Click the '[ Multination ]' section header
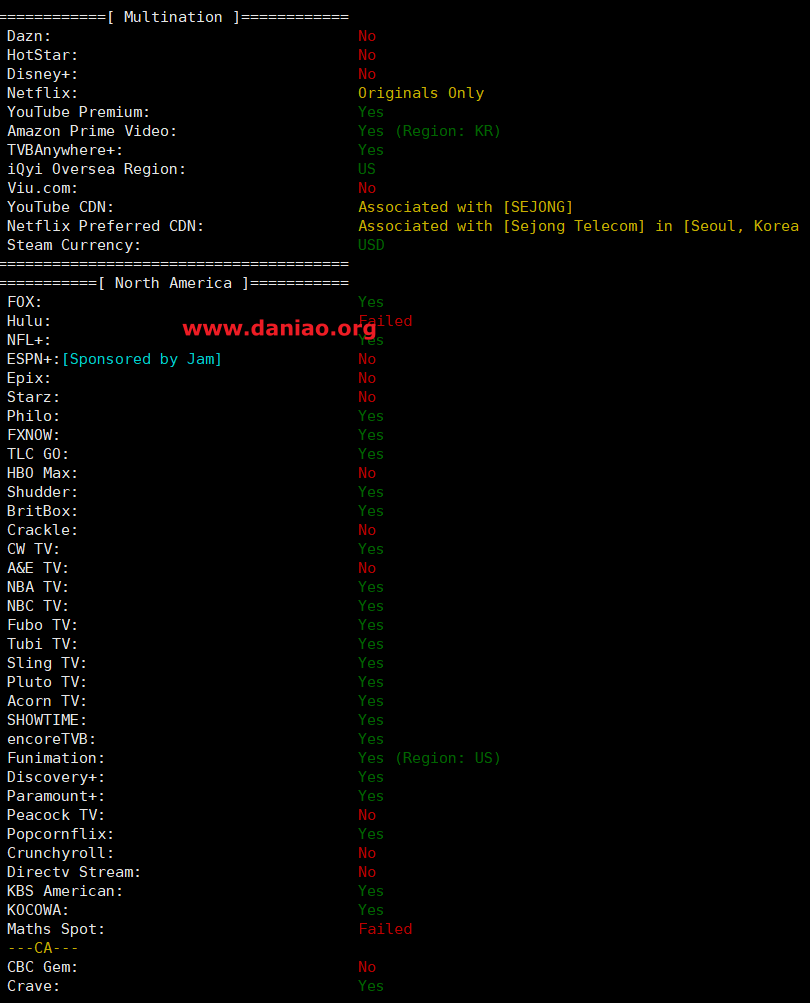 pyautogui.click(x=173, y=17)
